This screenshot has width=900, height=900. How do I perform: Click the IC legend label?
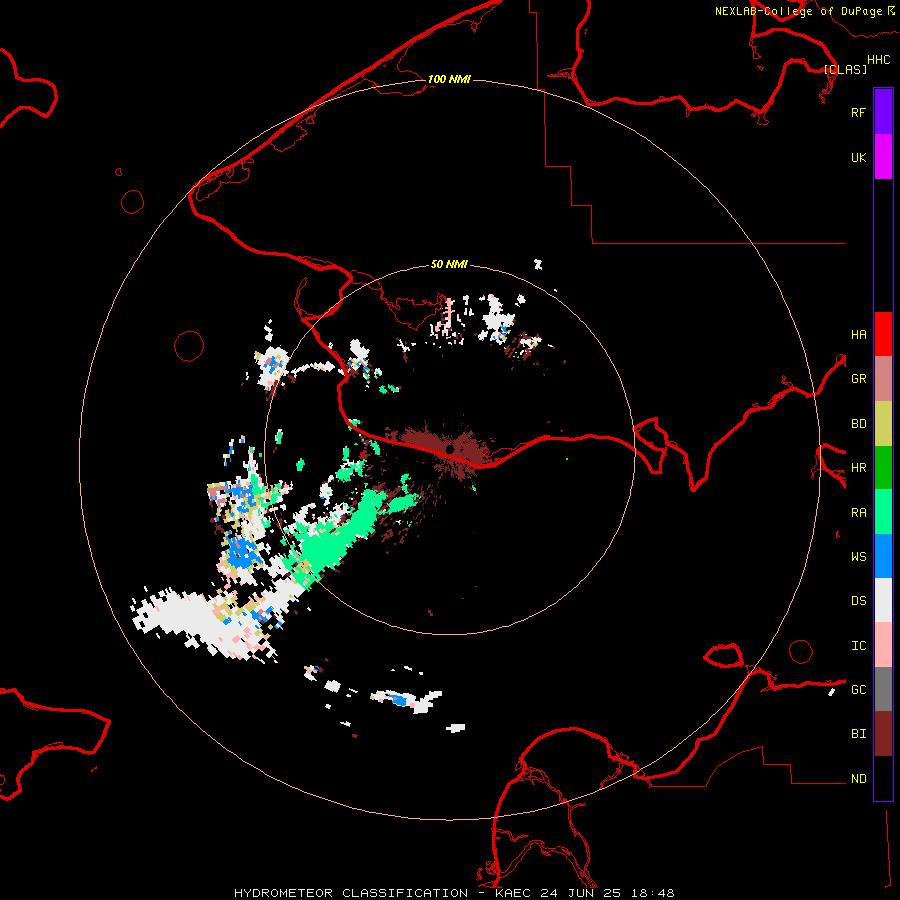pyautogui.click(x=858, y=645)
